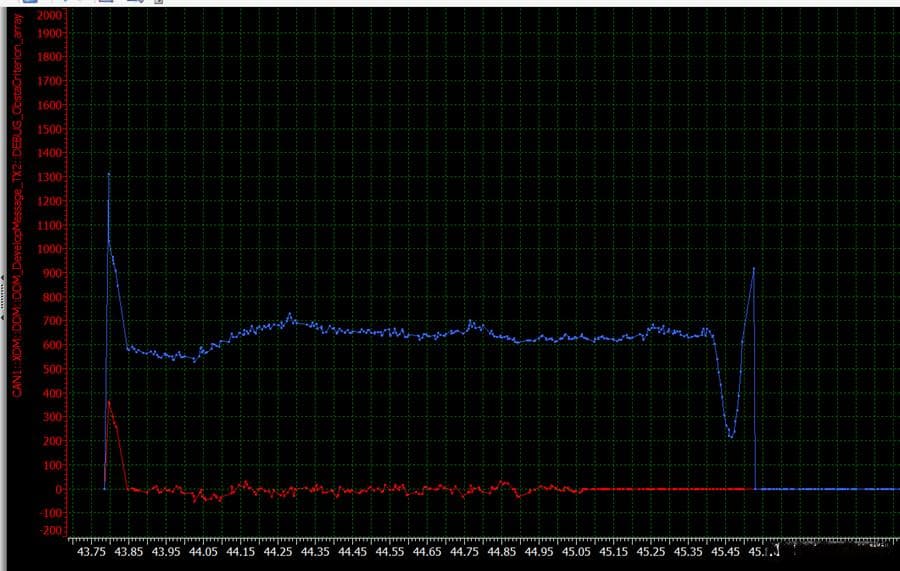Click the 45.15 time-axis label
The height and width of the screenshot is (571, 900).
[614, 552]
